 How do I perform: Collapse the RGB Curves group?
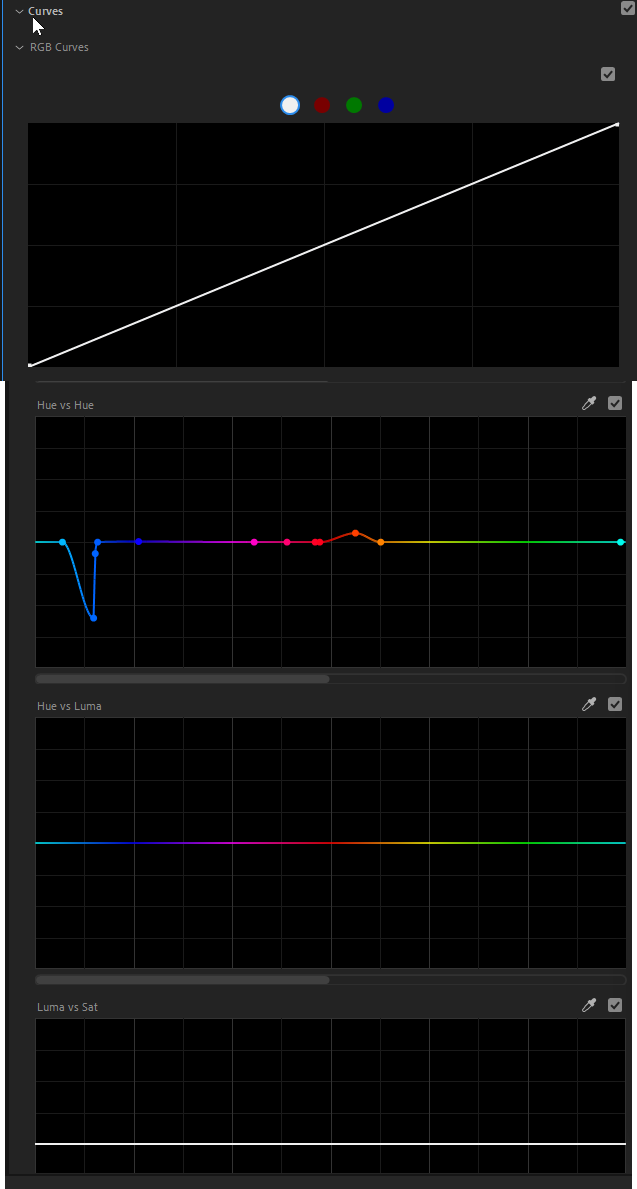tap(19, 47)
